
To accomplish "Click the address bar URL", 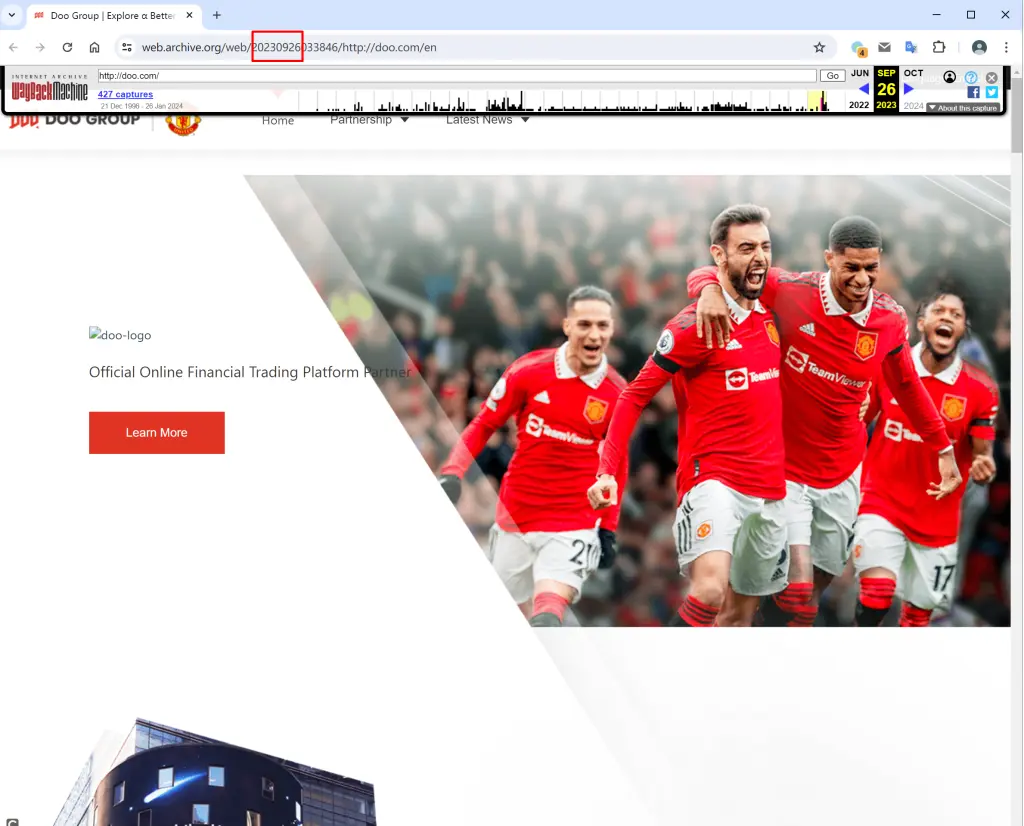I will pos(289,47).
